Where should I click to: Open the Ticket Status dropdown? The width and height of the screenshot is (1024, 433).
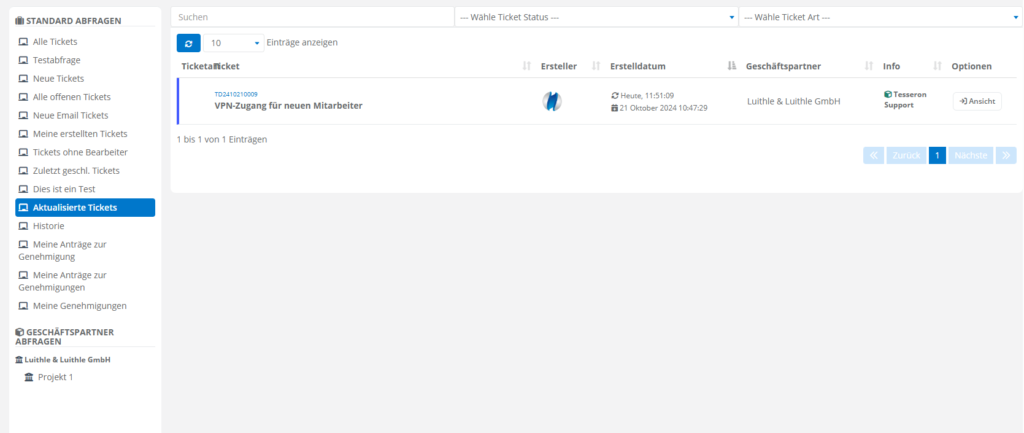(595, 17)
